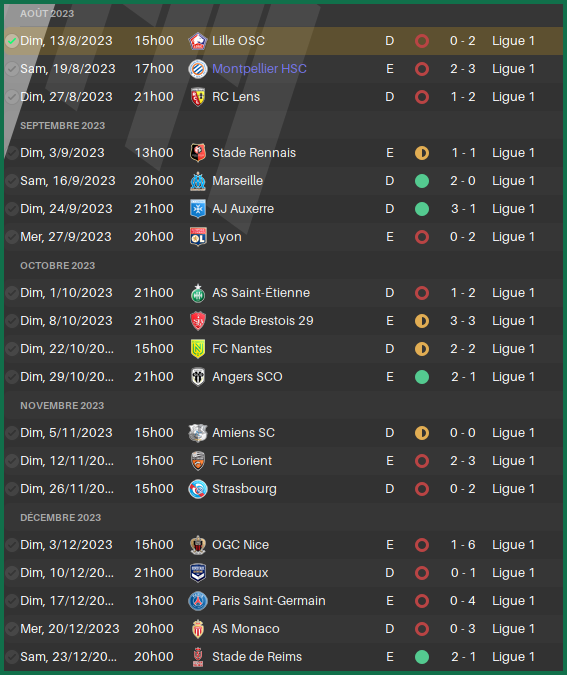567x675 pixels.
Task: Collapse the SEPTEMBRE 2023 month header
Action: click(x=62, y=126)
